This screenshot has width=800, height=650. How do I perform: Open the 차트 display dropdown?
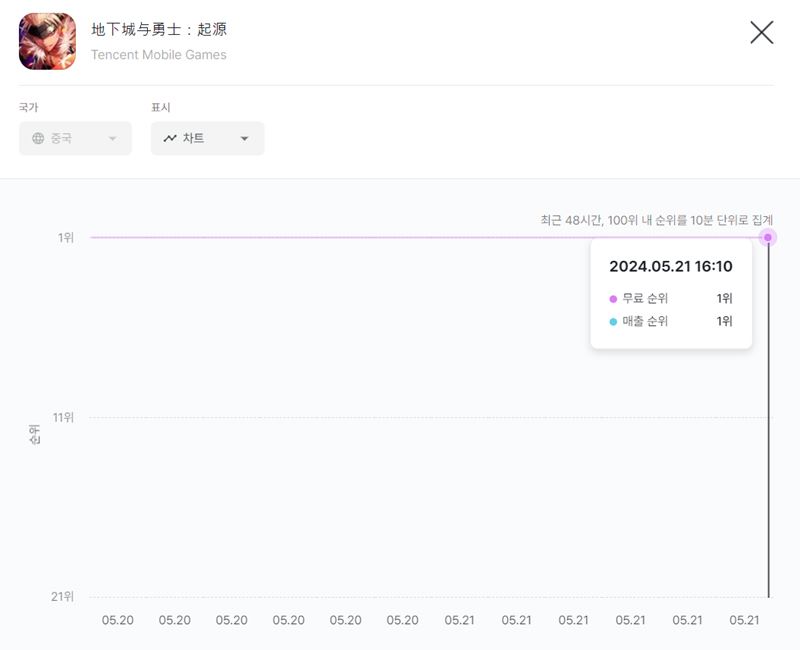[208, 138]
